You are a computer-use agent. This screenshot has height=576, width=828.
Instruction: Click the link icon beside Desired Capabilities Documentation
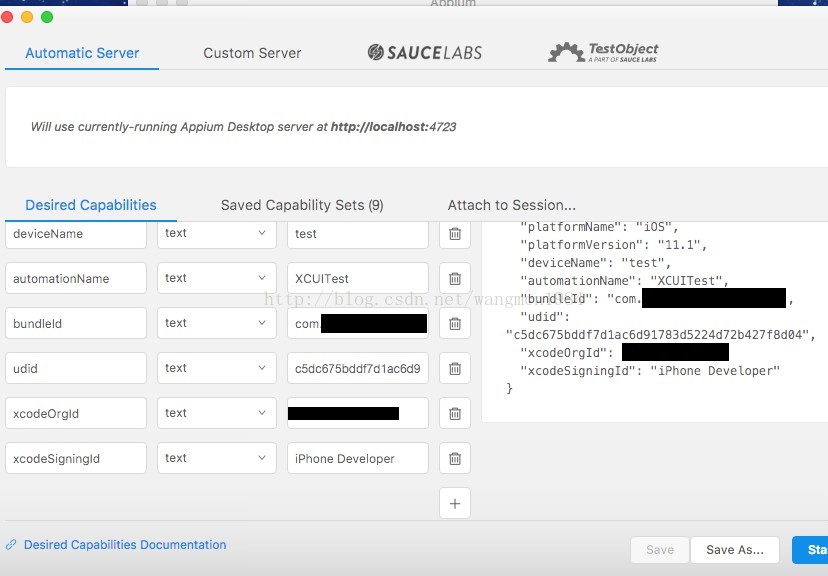11,544
